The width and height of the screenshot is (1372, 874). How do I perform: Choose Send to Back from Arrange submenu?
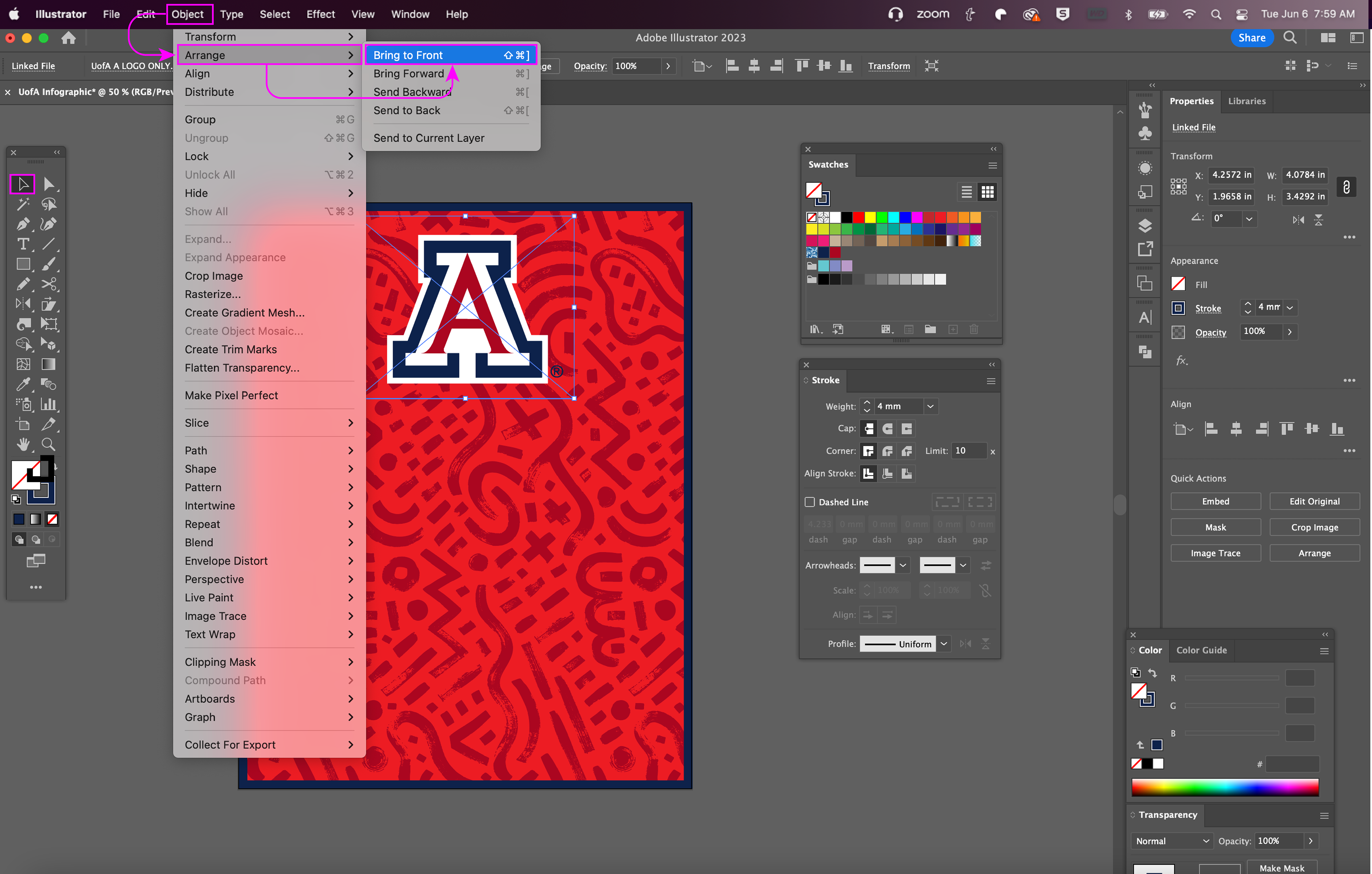tap(407, 110)
